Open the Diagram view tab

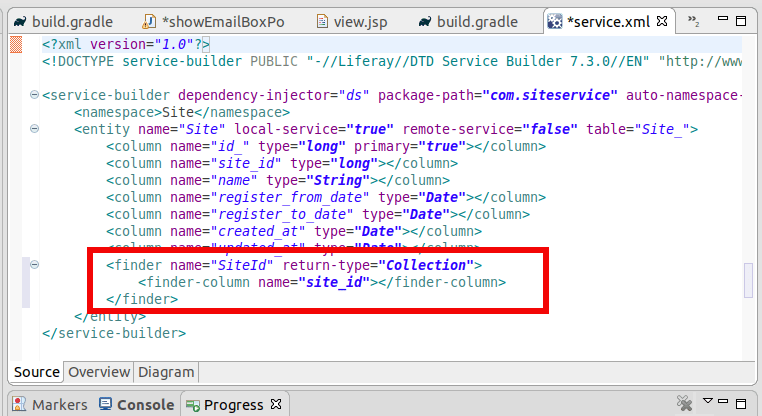point(166,372)
